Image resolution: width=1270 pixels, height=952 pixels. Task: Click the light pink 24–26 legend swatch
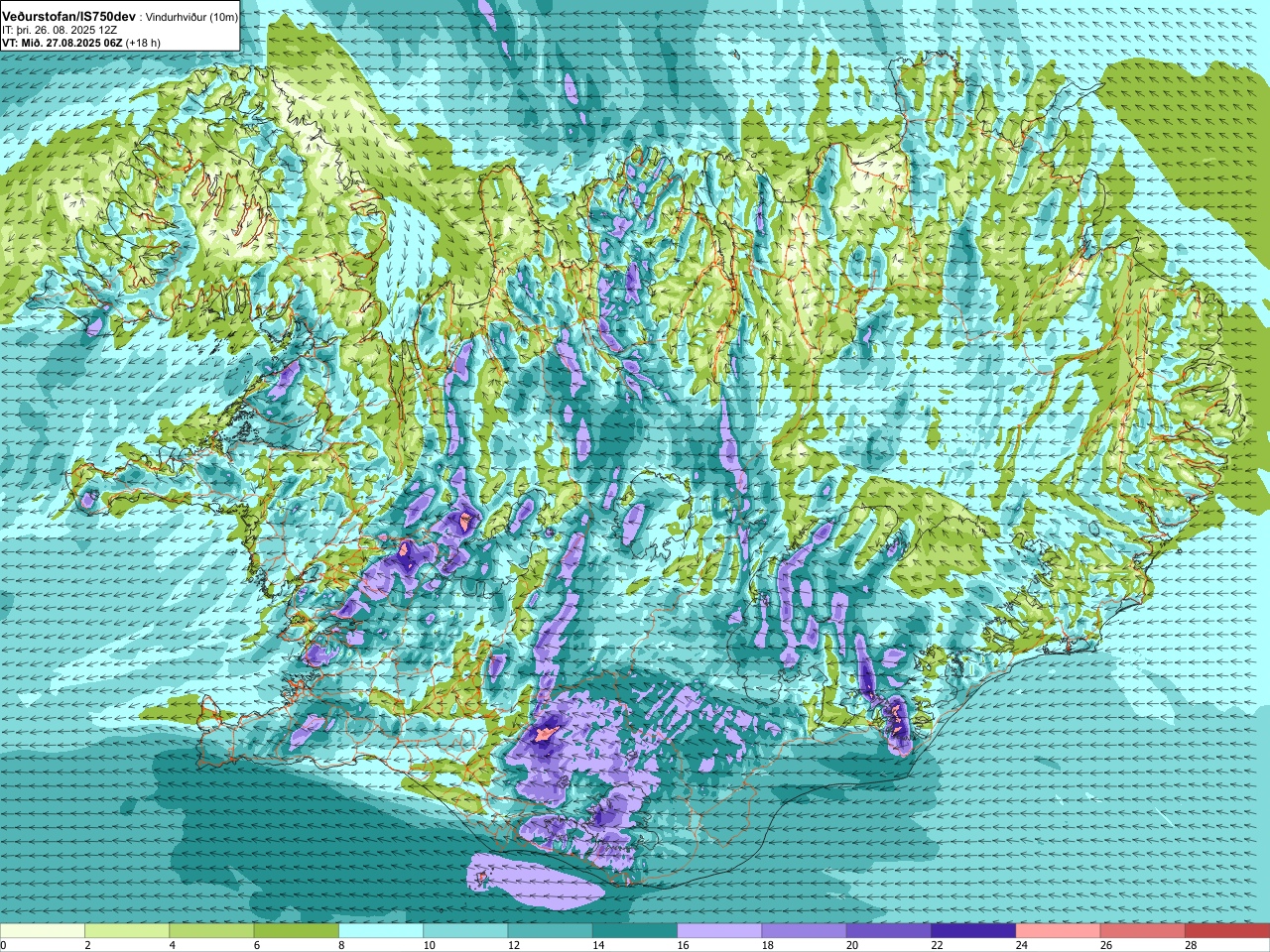[x=1058, y=931]
